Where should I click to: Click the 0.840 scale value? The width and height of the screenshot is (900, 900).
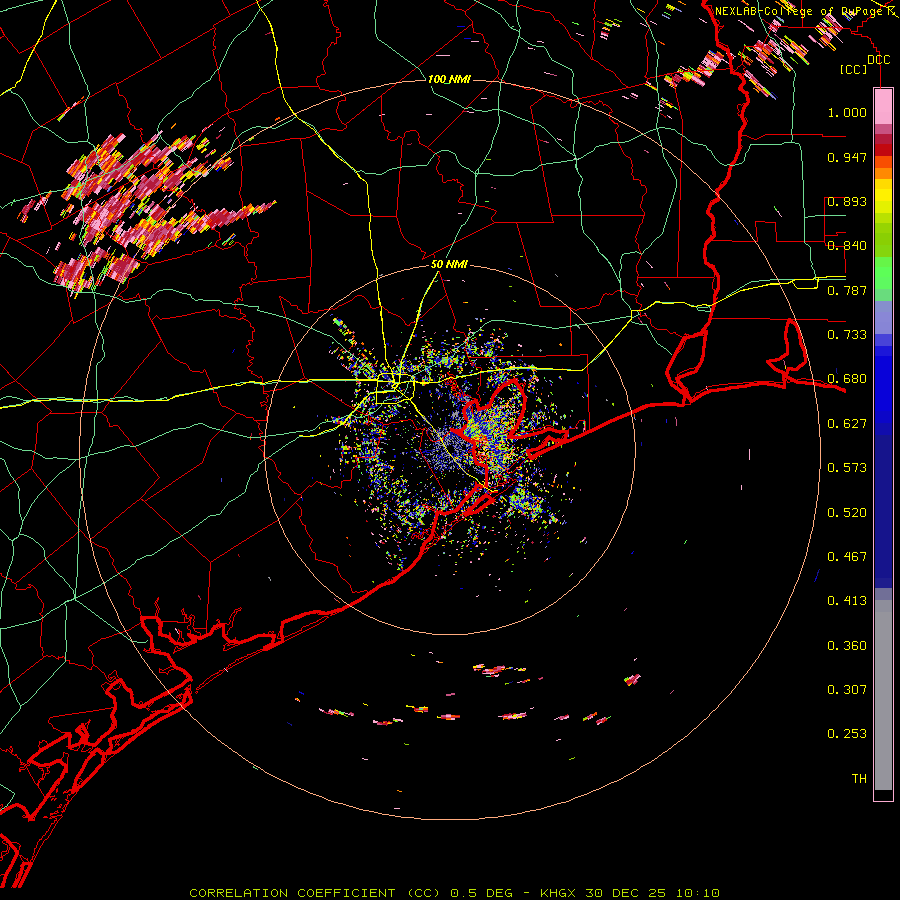pos(847,246)
